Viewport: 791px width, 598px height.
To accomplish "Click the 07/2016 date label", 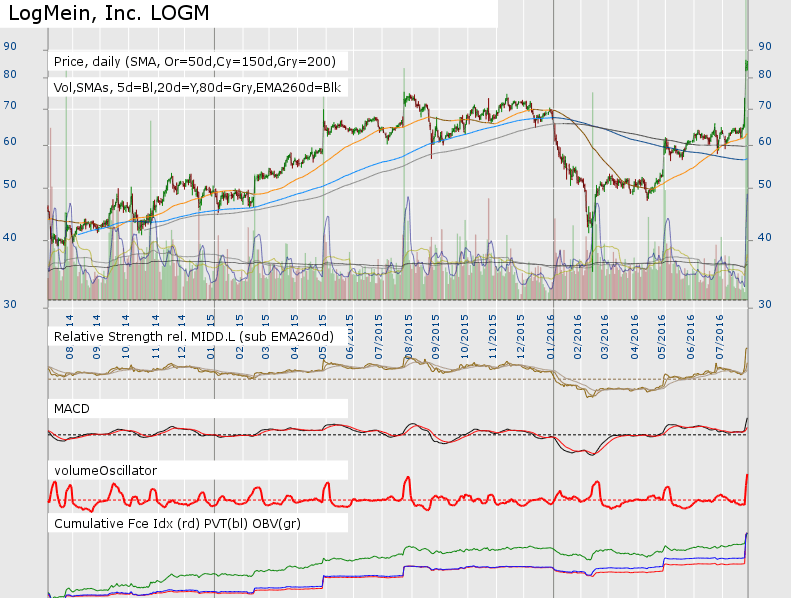I will coord(720,337).
